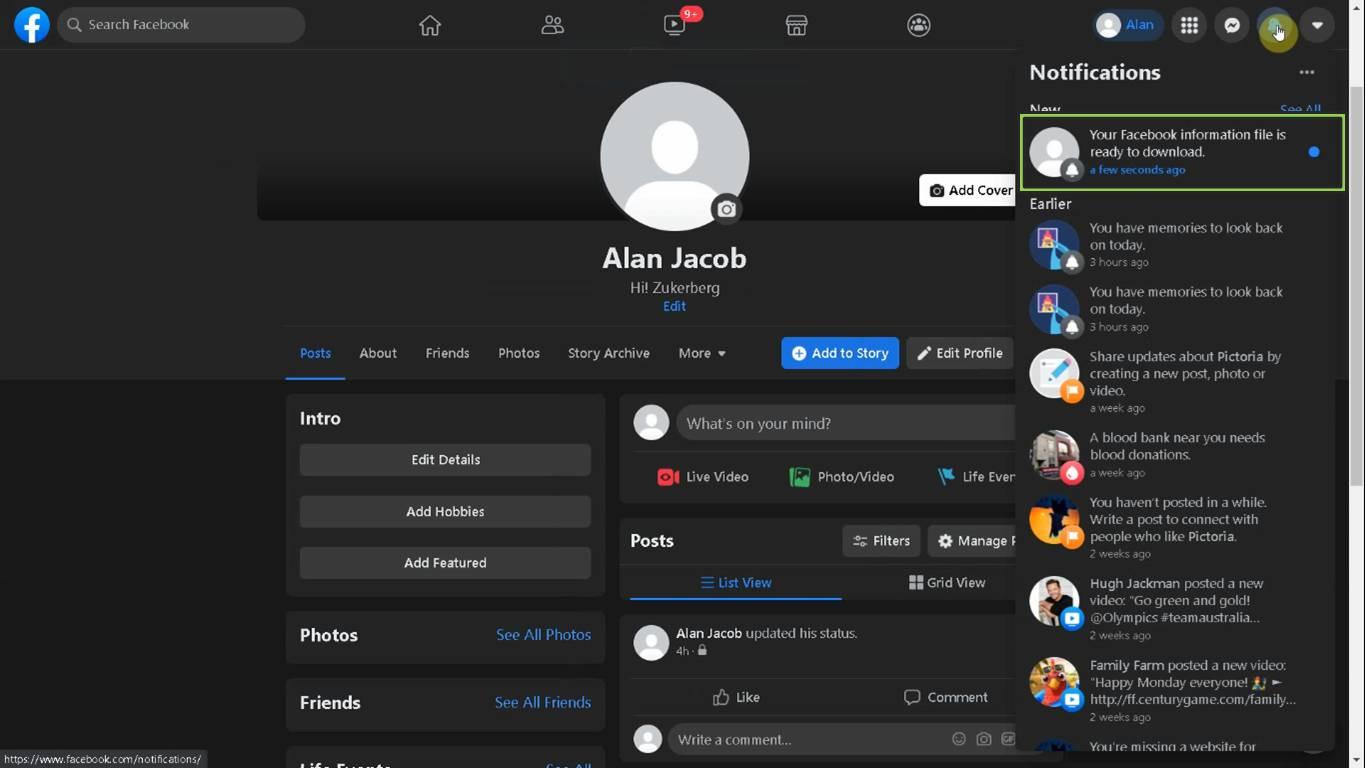Open the Messenger icon

(1232, 25)
